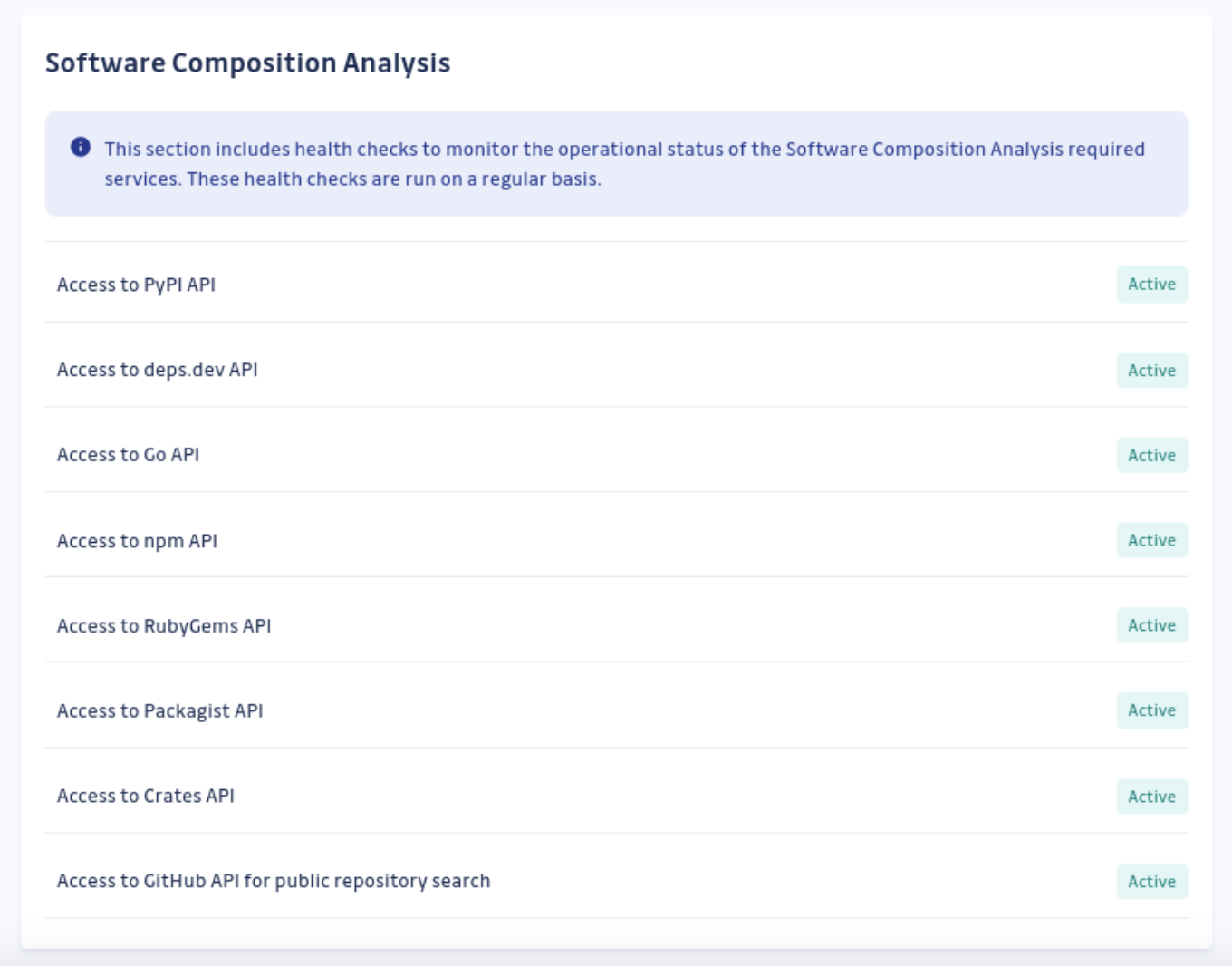Select the Access to Packagist API label
The image size is (1232, 966).
coord(159,711)
